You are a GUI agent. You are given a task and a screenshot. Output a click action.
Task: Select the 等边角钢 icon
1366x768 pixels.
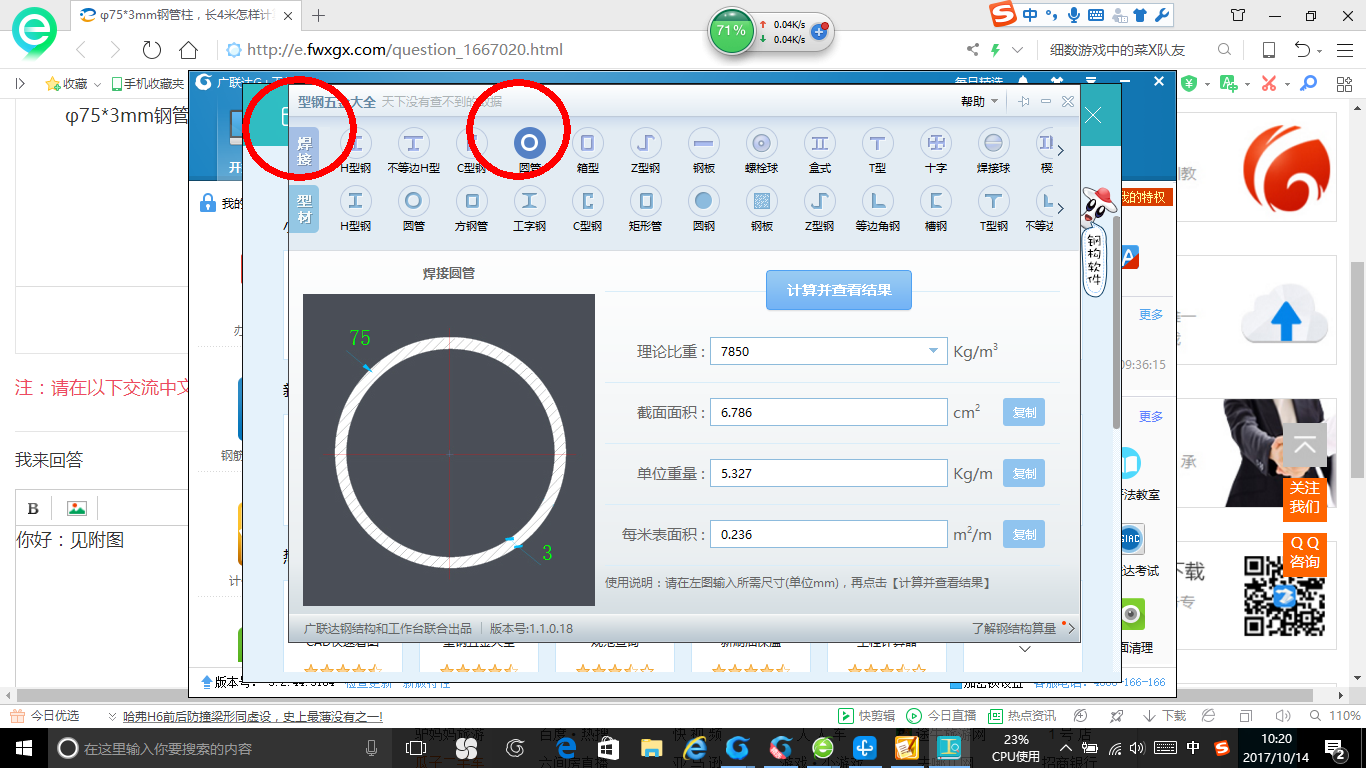(x=877, y=209)
